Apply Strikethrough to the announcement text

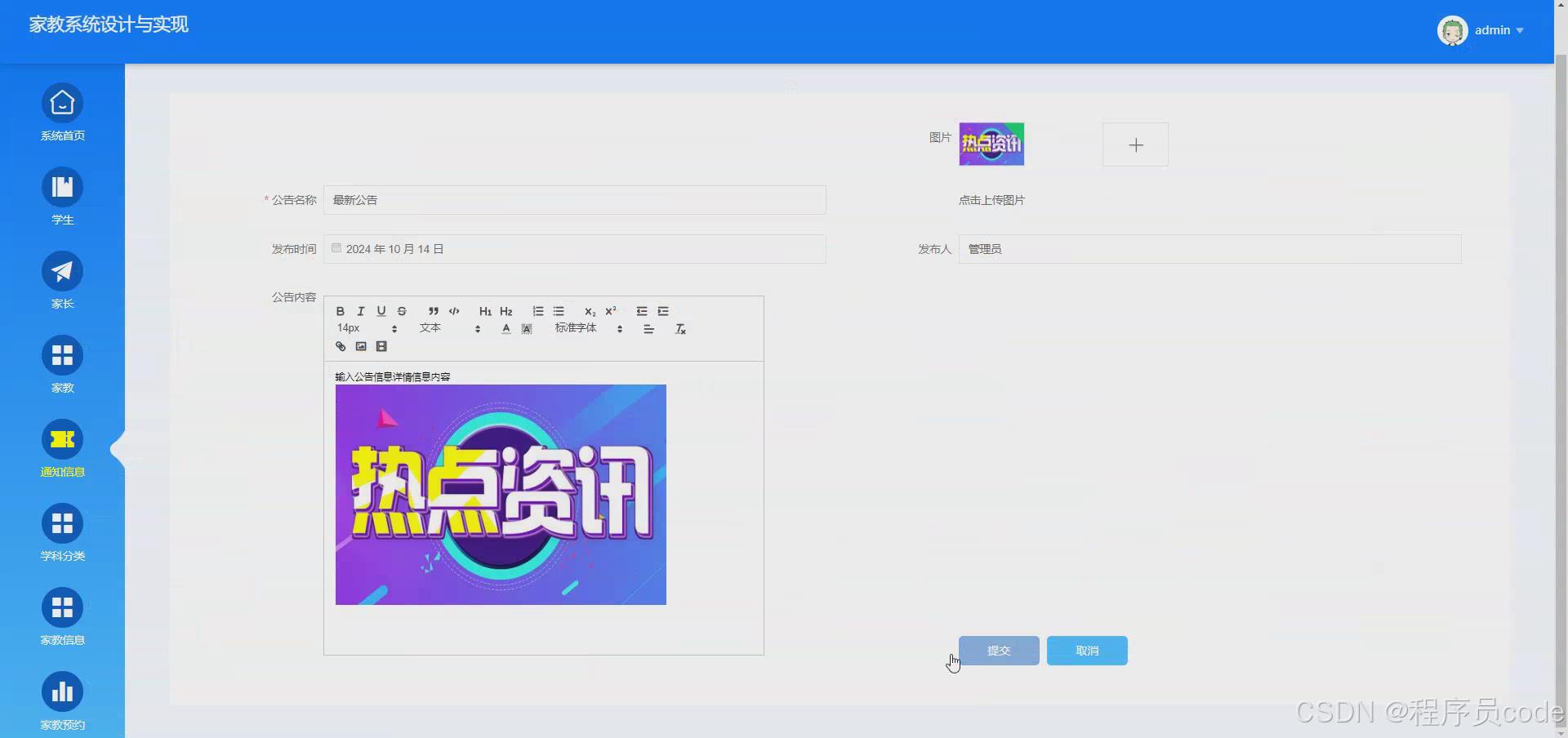tap(401, 311)
